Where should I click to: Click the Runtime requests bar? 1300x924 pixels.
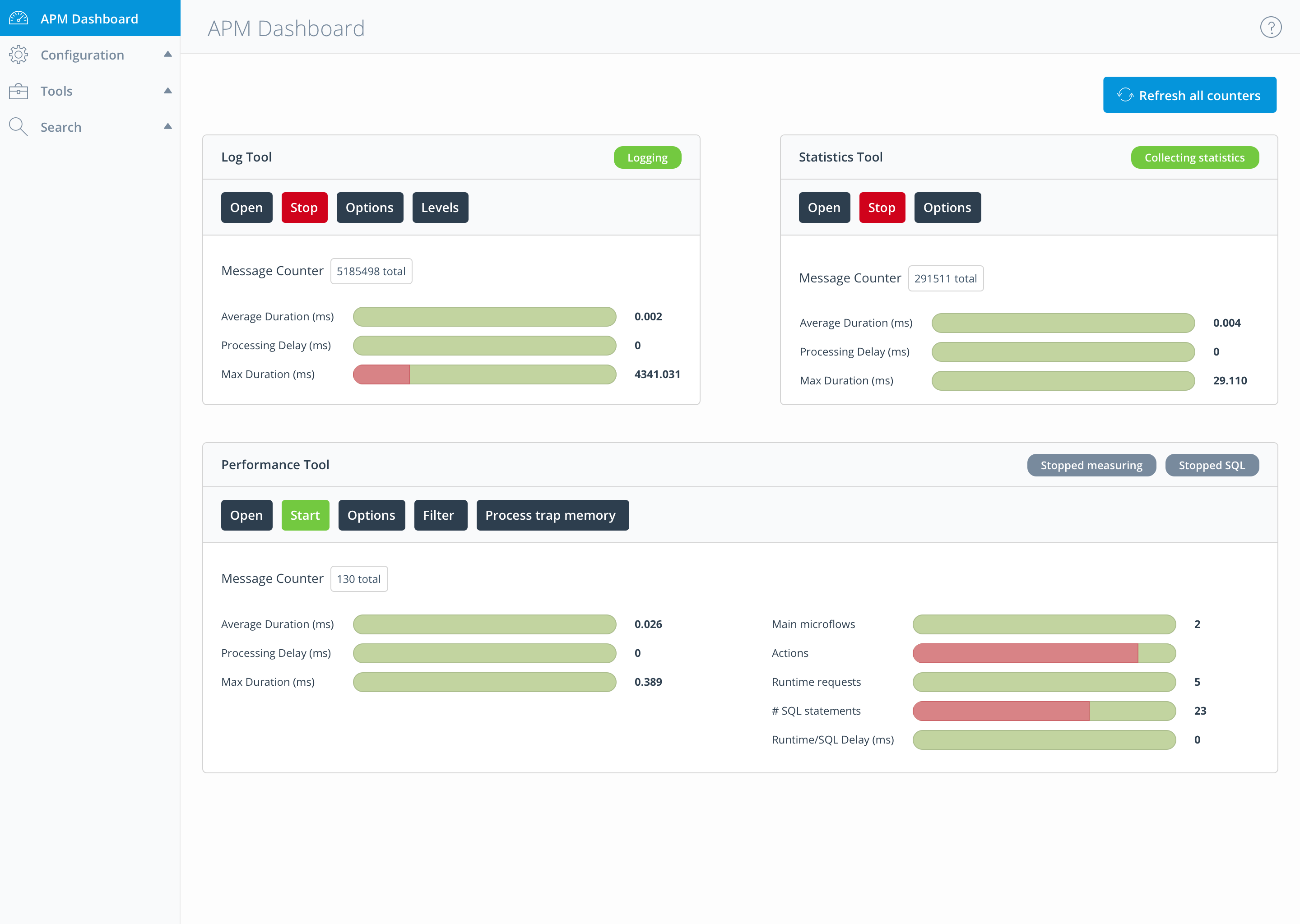pos(1044,682)
